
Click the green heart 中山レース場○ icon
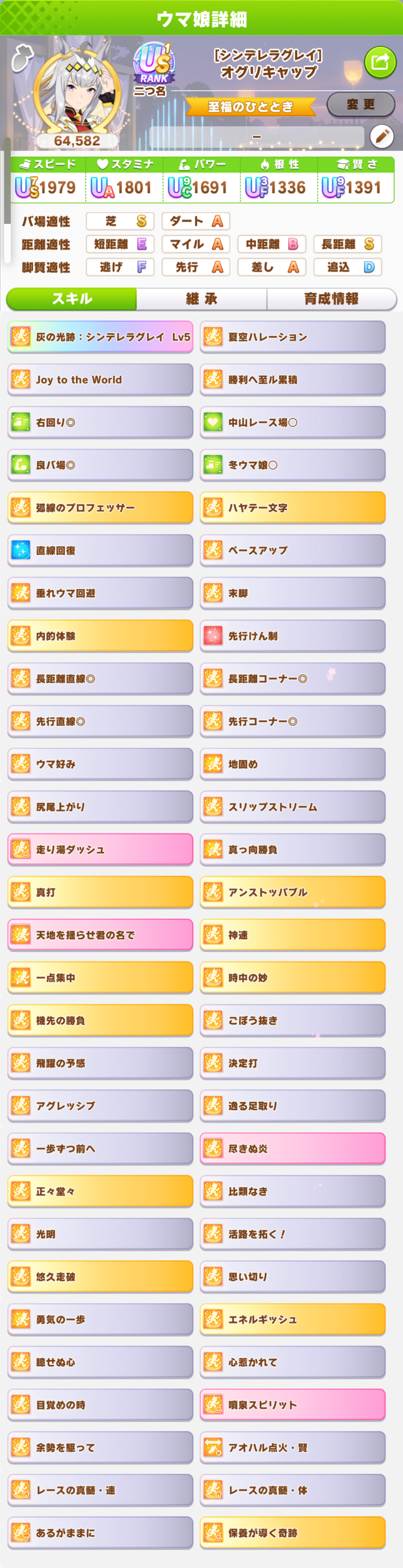(x=213, y=422)
